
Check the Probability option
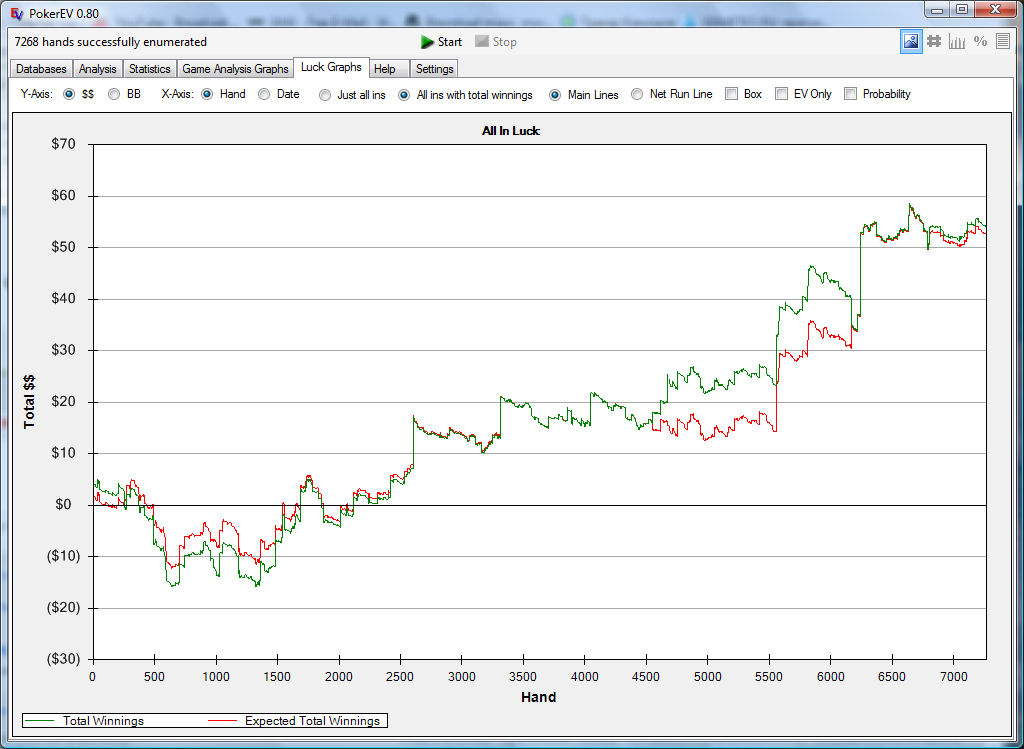pyautogui.click(x=851, y=94)
